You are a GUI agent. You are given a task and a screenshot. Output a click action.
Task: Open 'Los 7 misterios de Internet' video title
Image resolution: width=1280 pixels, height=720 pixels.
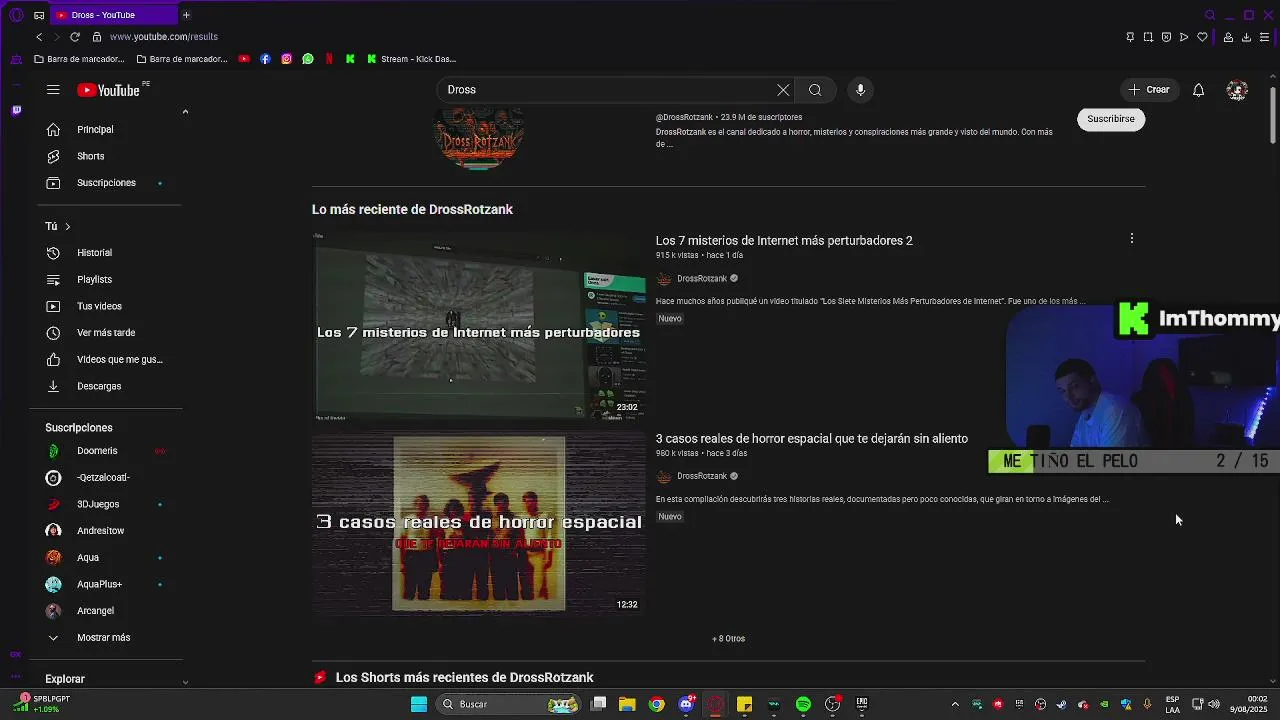[784, 241]
